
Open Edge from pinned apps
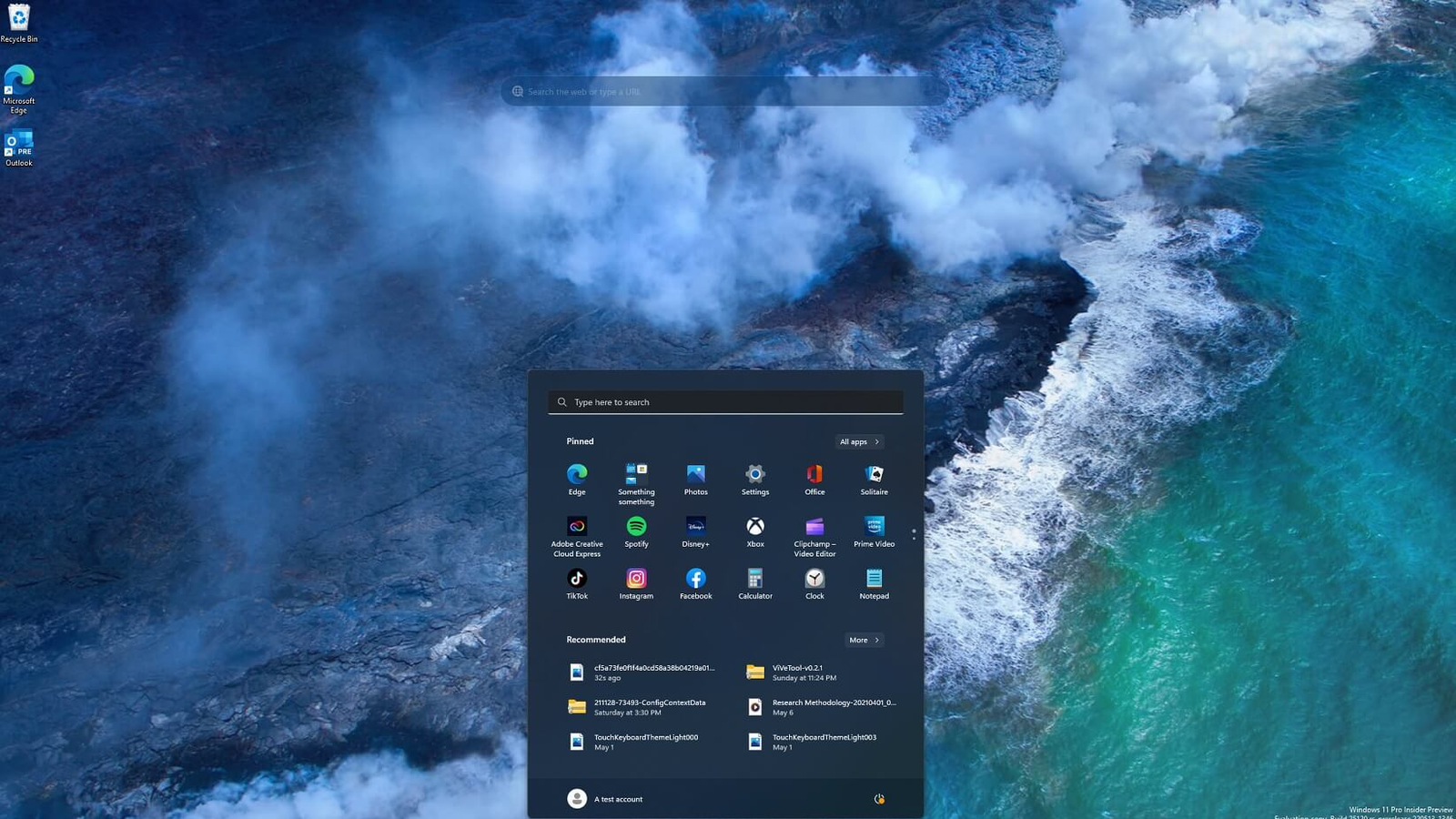coord(577,480)
